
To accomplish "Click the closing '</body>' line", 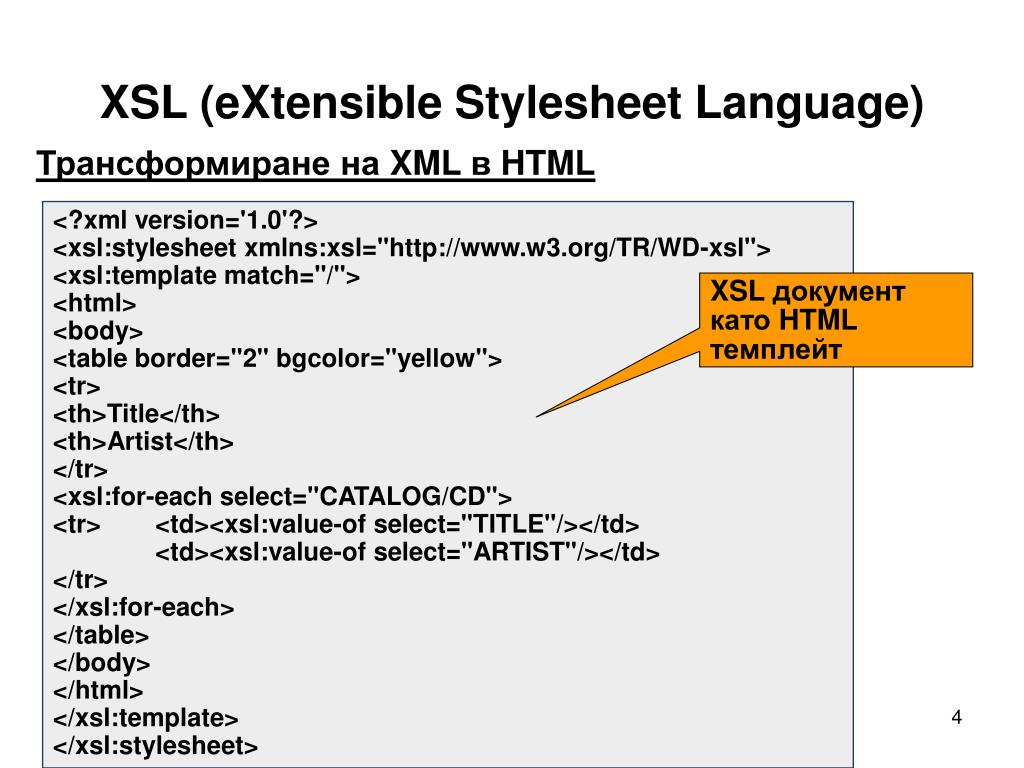I will [102, 663].
